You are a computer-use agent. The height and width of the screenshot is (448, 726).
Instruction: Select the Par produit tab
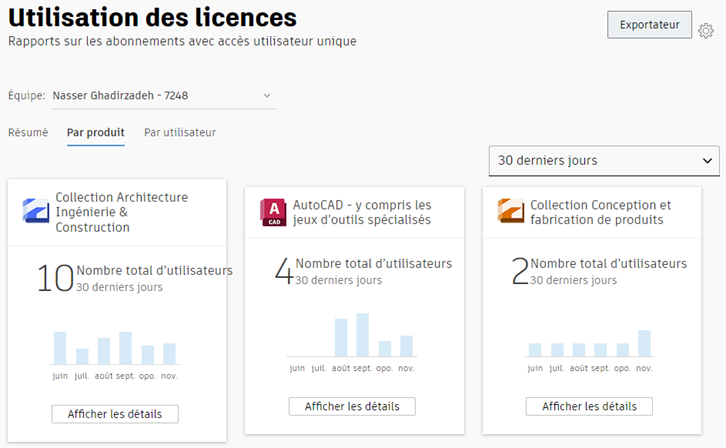click(95, 133)
